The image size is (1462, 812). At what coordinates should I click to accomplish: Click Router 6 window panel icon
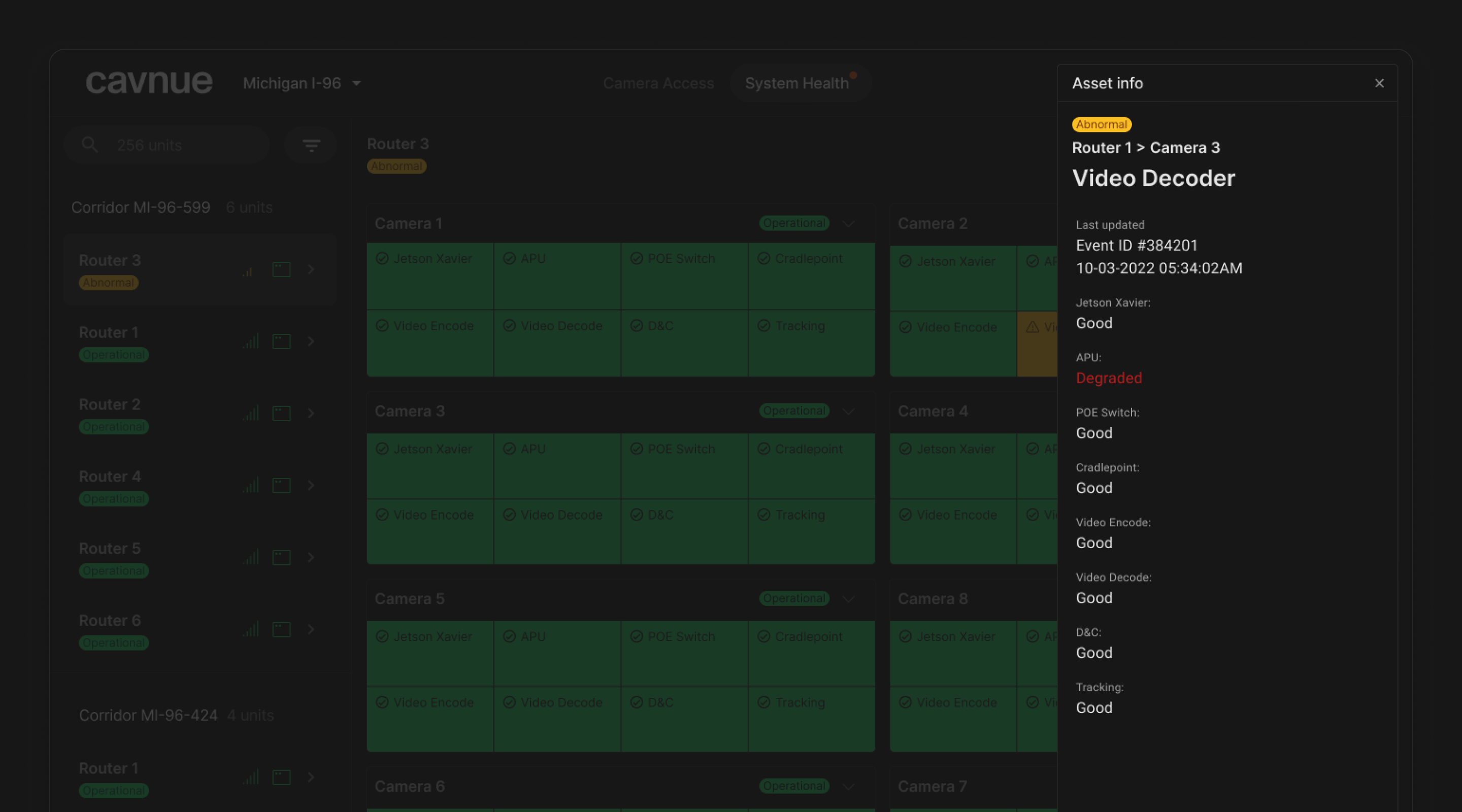(282, 629)
